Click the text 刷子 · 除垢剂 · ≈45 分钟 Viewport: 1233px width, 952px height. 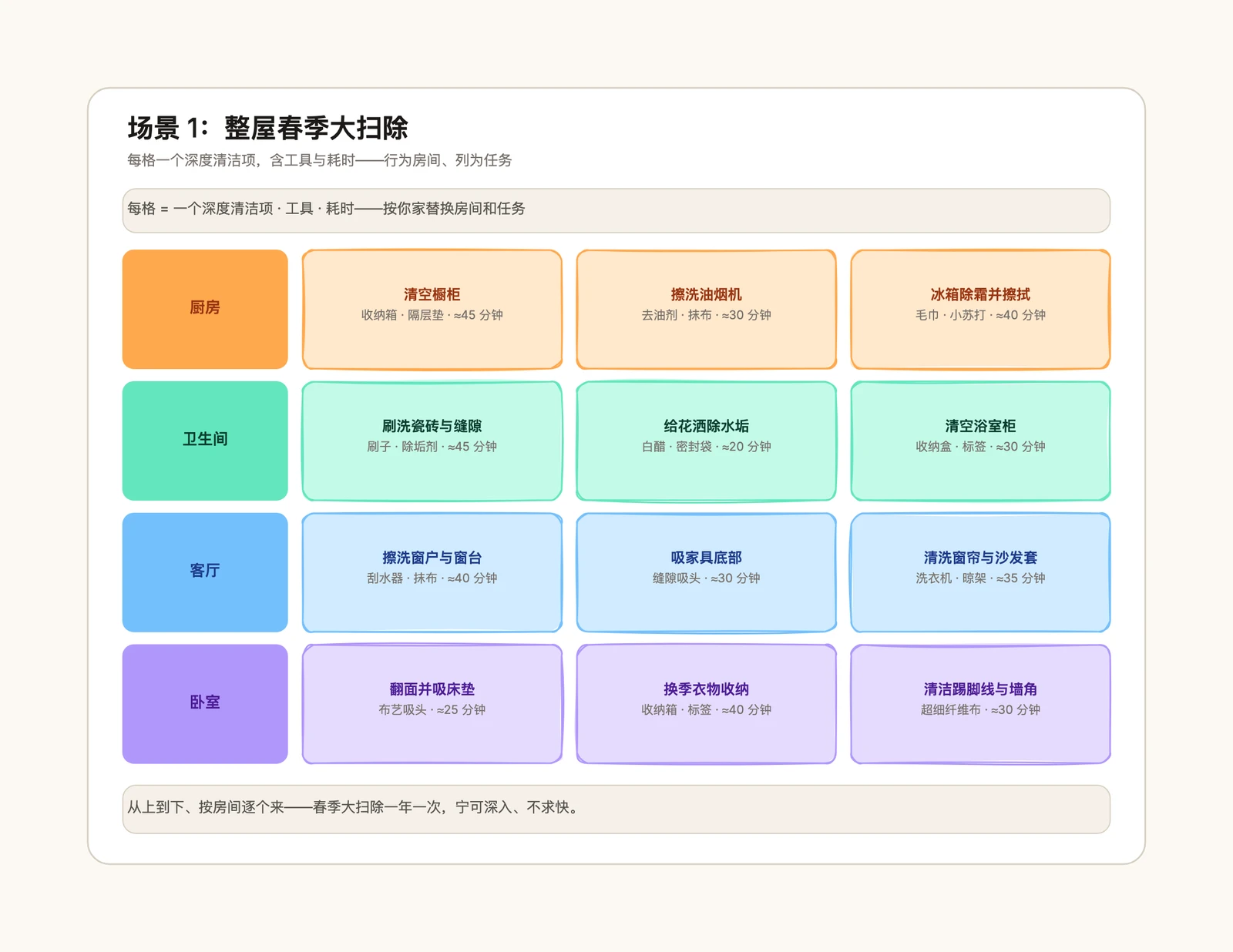[432, 447]
